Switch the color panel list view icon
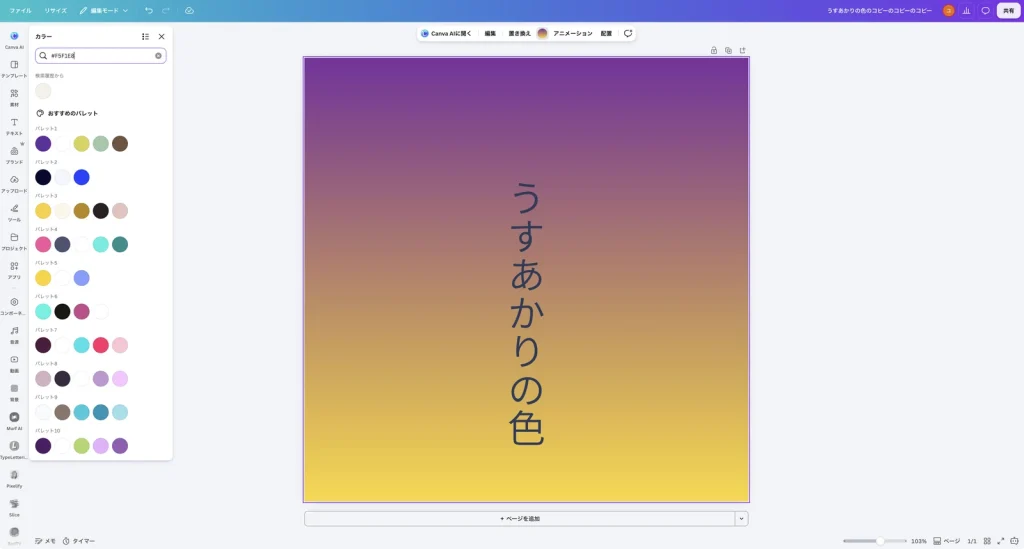Viewport: 1024px width, 549px height. (145, 37)
